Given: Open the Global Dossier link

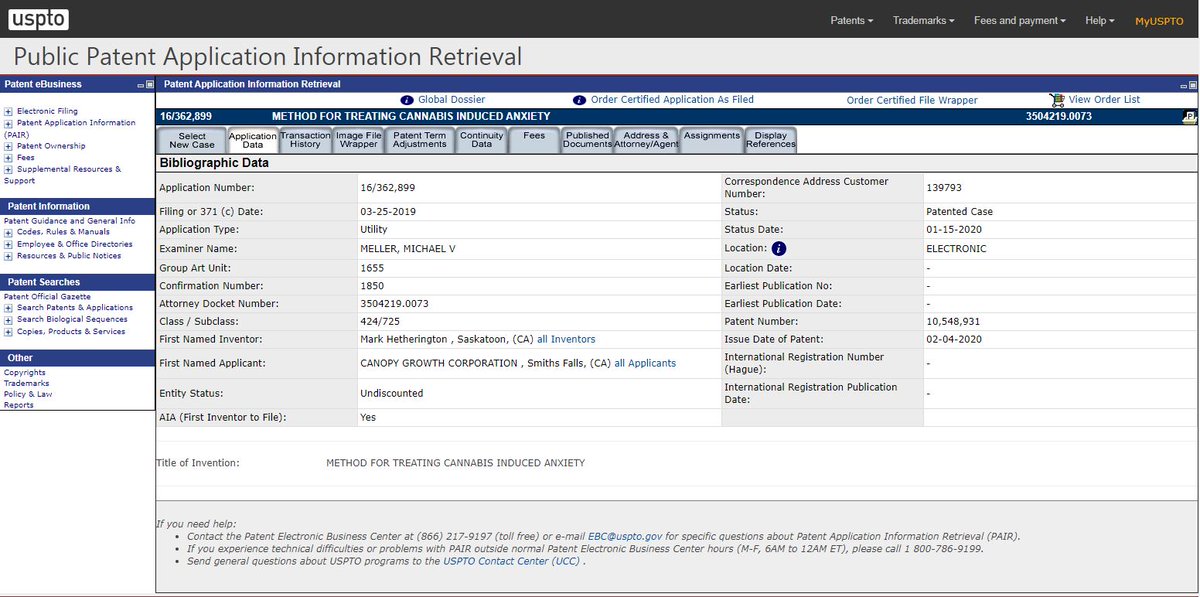Looking at the screenshot, I should [x=451, y=100].
